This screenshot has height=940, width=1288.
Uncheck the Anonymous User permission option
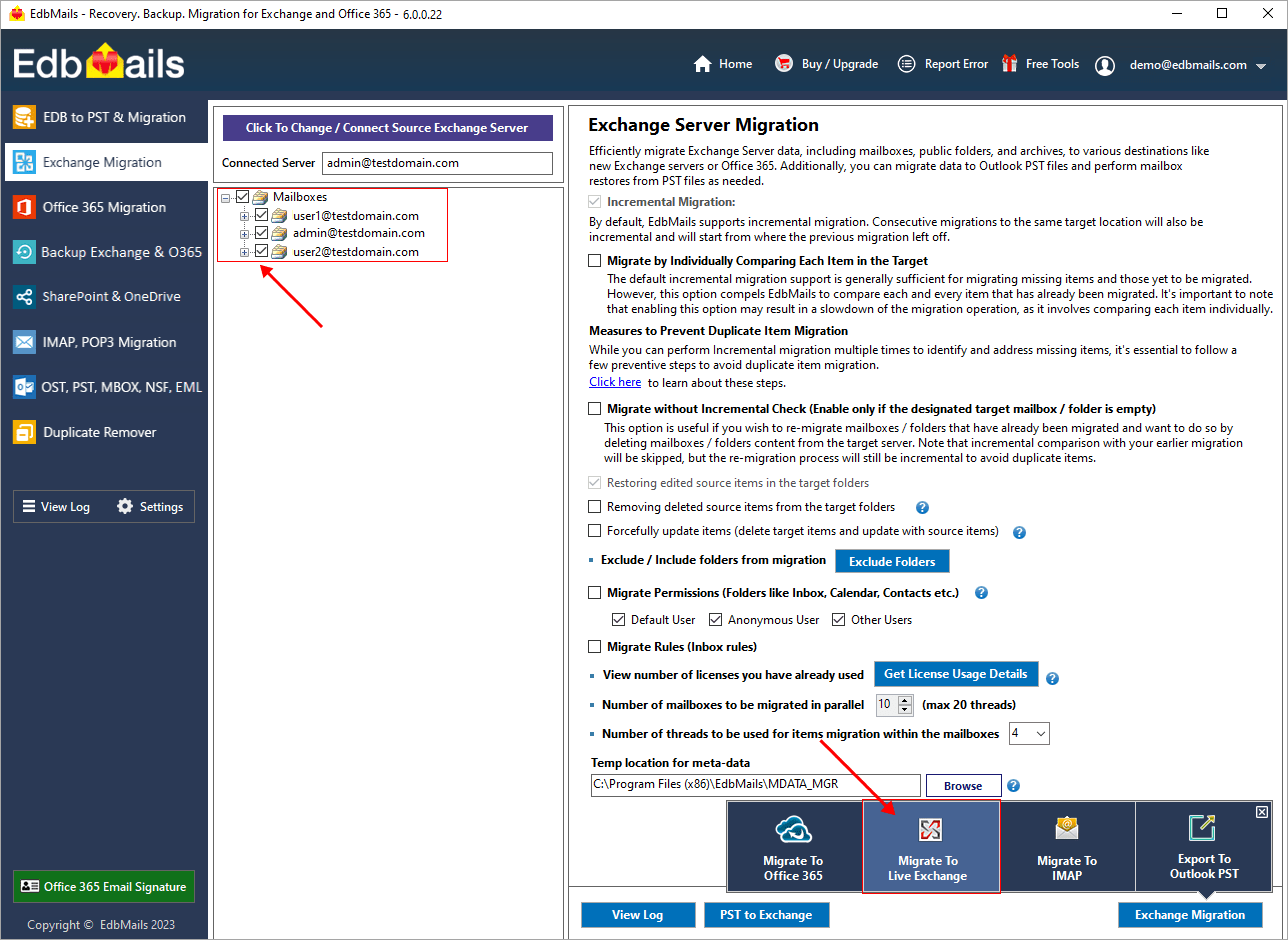(x=715, y=619)
